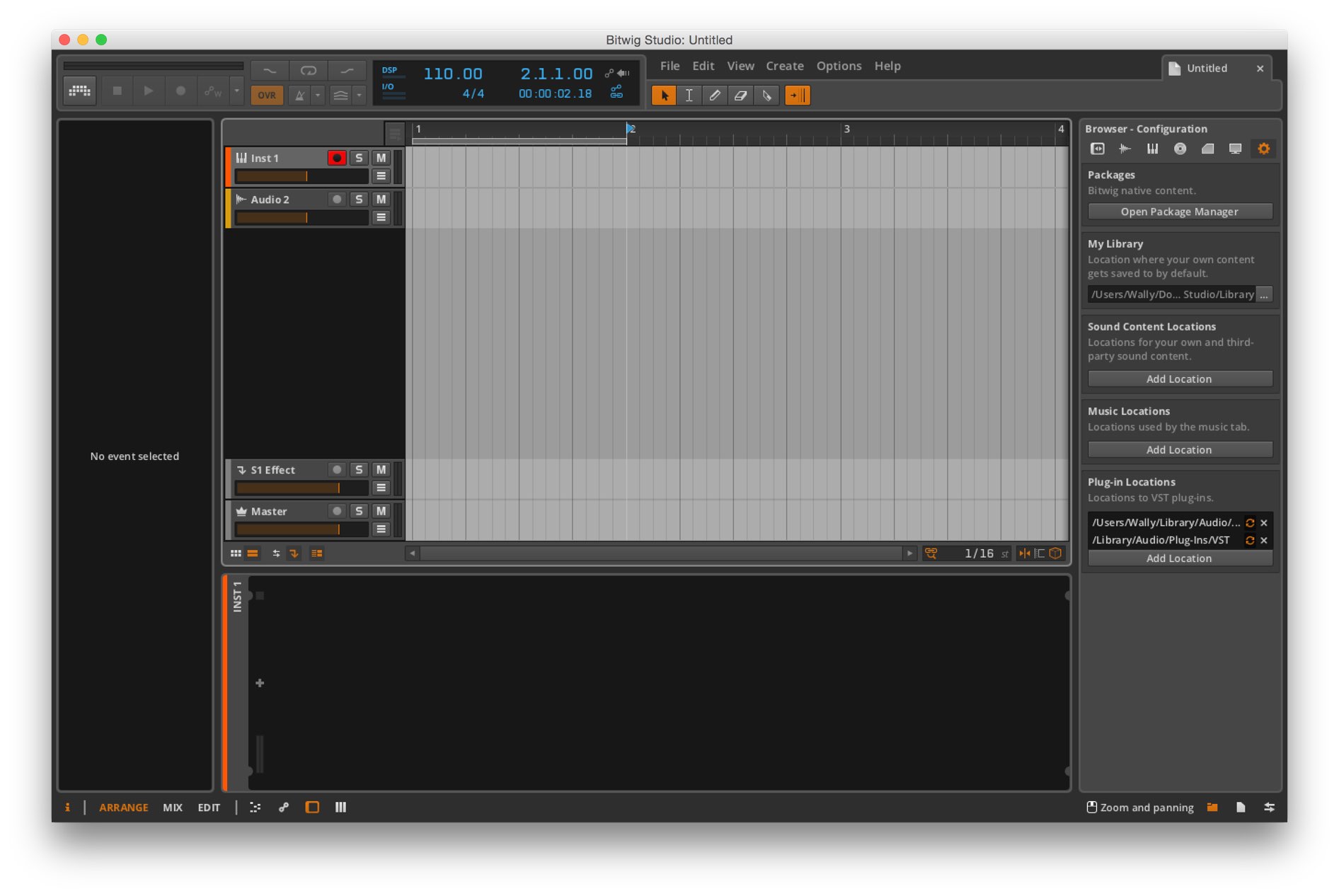Arm record on Audio 2 track
Viewport: 1339px width, 896px height.
(x=337, y=200)
